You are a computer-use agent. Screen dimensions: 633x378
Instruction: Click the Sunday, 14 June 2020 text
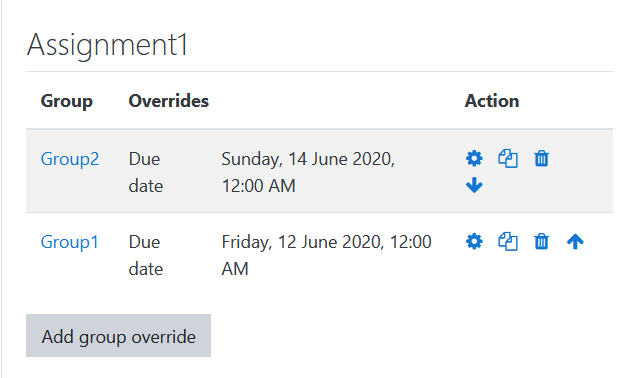[x=308, y=159]
